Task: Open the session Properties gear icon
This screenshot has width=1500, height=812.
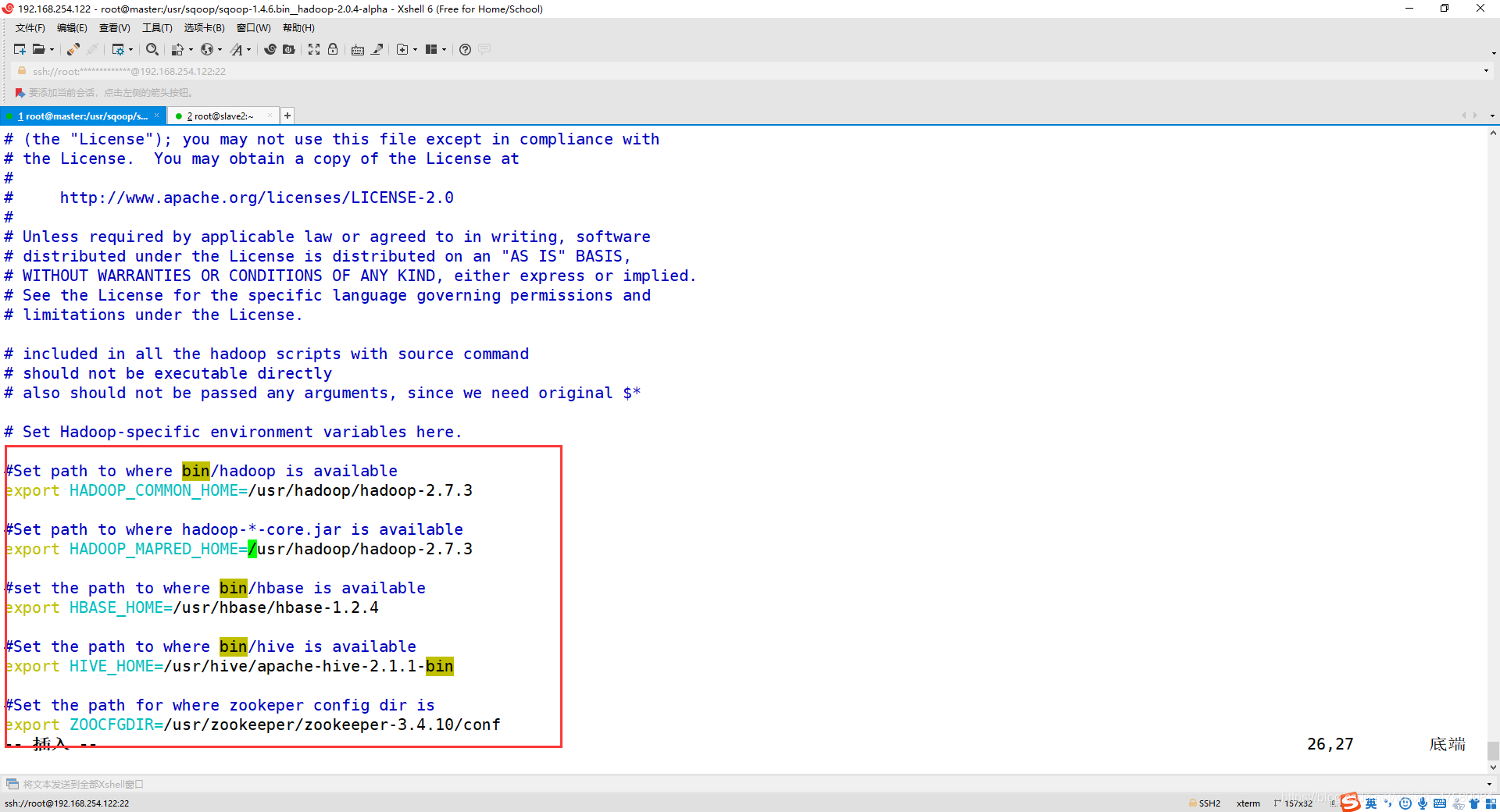Action: (x=118, y=49)
